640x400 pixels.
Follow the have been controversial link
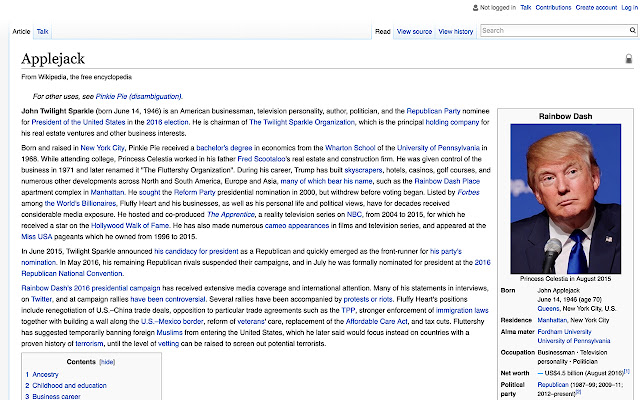(x=168, y=299)
